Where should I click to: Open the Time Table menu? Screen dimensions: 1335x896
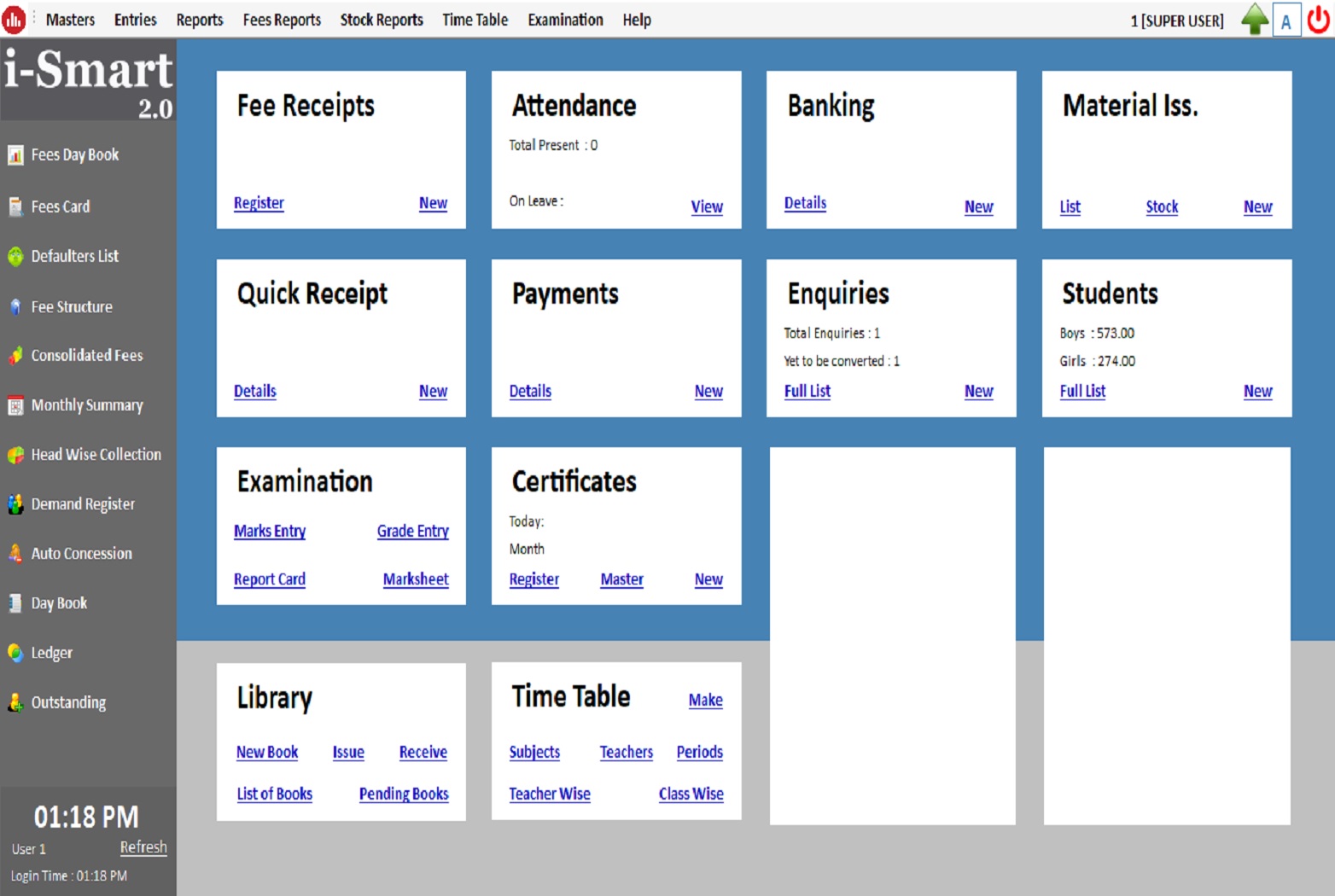475,20
